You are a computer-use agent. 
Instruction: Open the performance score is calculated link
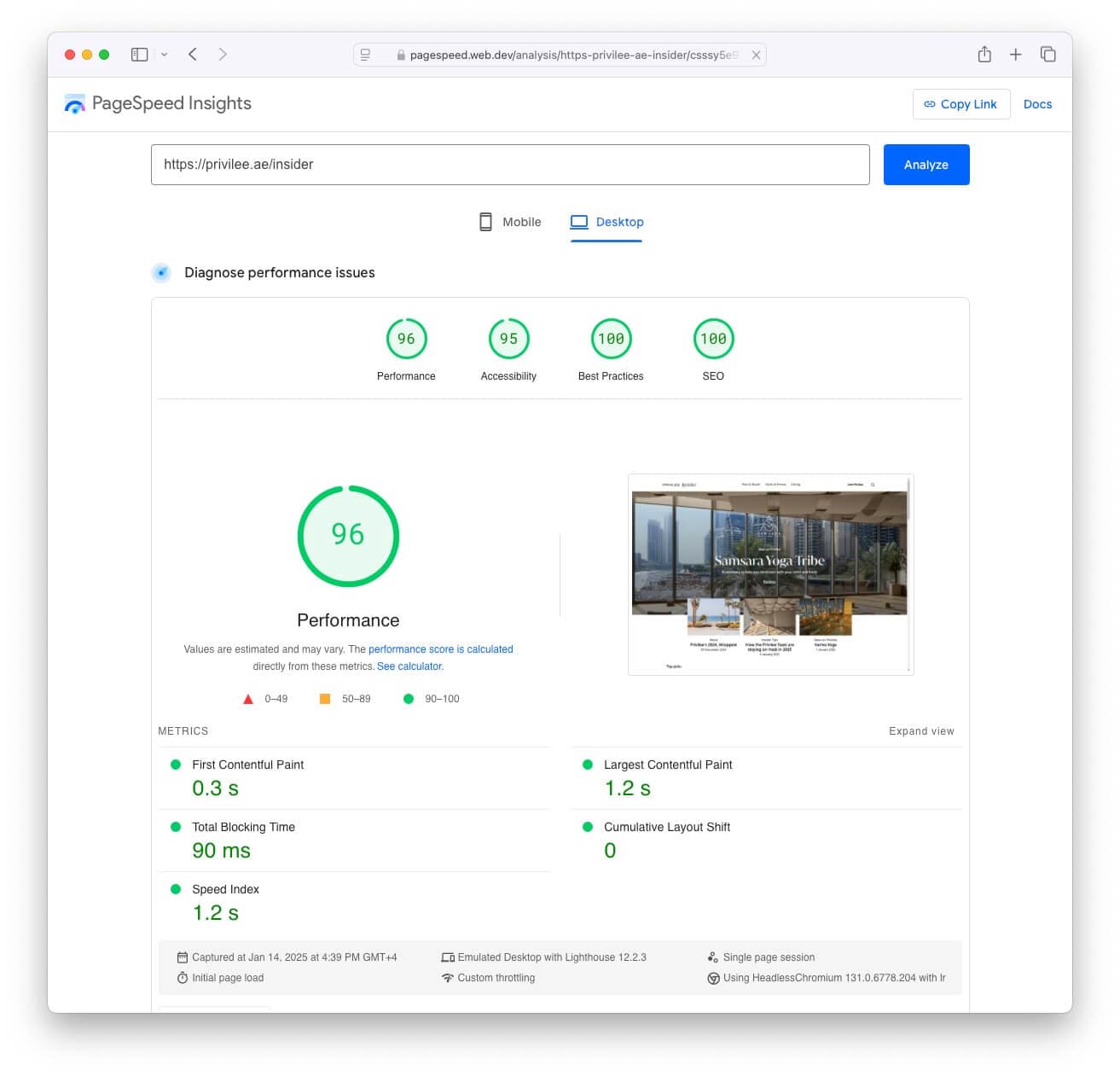[441, 649]
